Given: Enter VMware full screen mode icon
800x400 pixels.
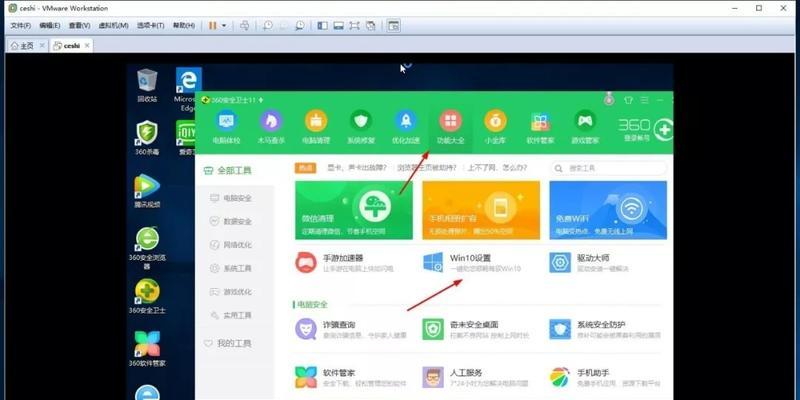Looking at the screenshot, I should (355, 25).
